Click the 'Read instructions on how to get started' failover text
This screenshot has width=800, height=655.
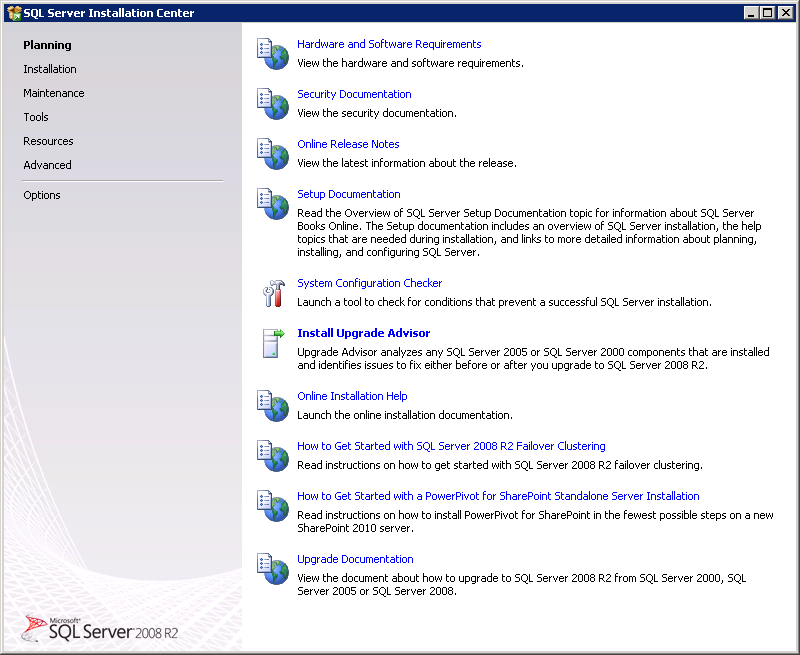[499, 465]
